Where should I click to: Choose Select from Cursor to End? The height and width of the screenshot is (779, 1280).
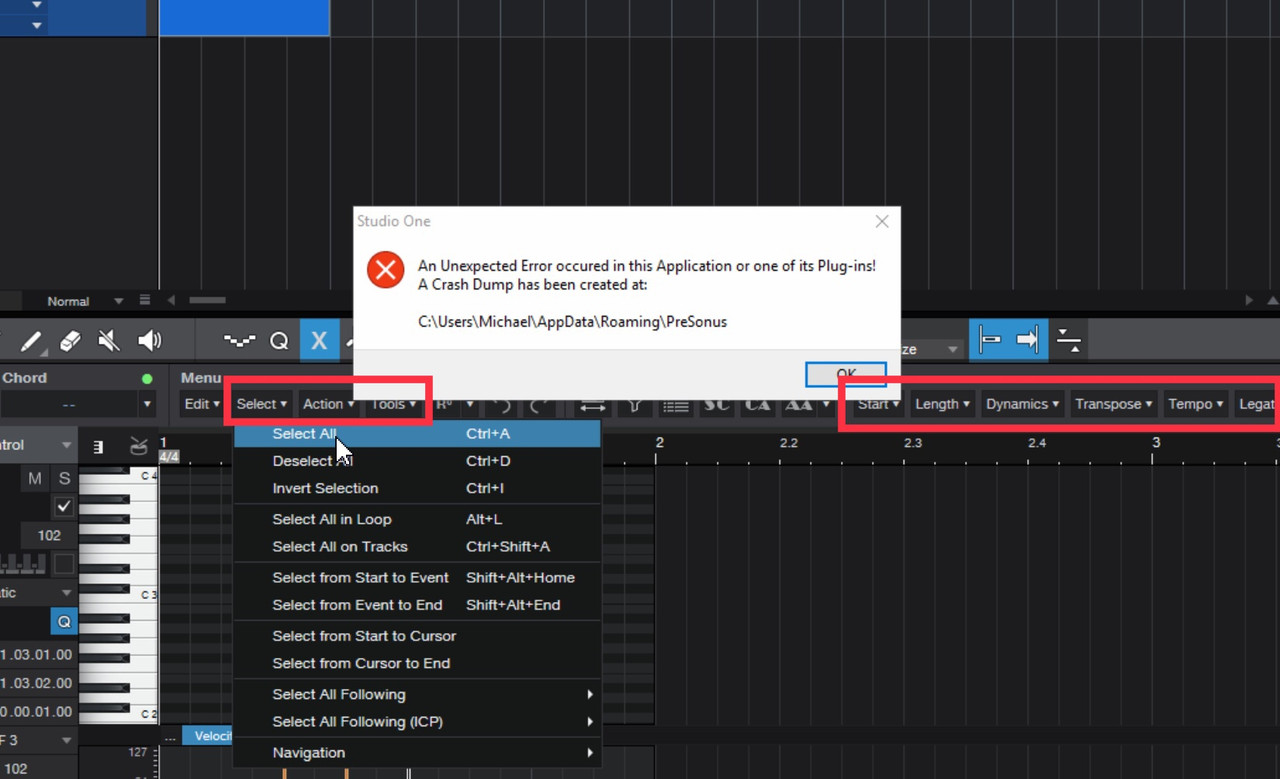point(417,663)
